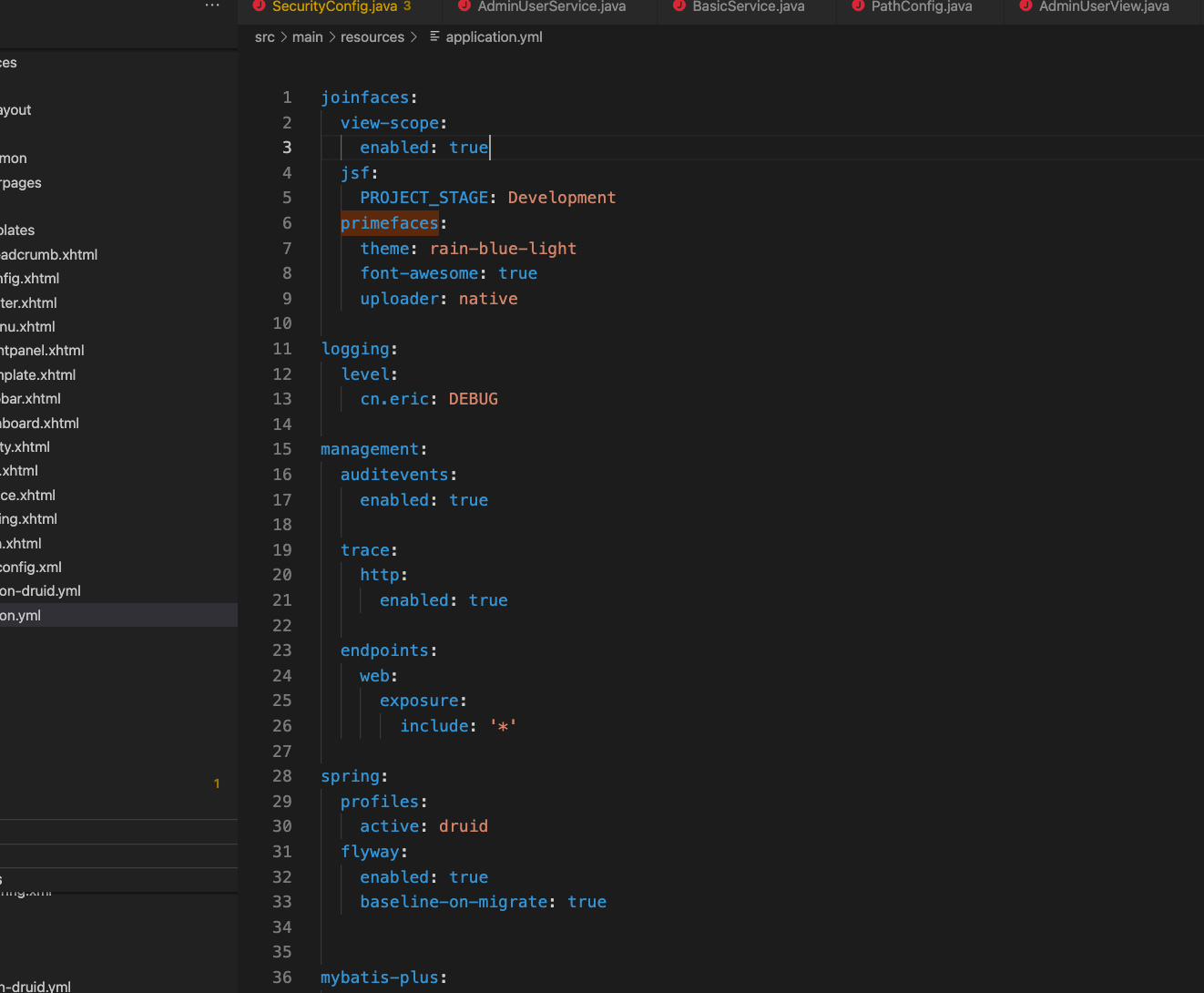Expand the breadcrumb chevron after 'src'

(284, 37)
